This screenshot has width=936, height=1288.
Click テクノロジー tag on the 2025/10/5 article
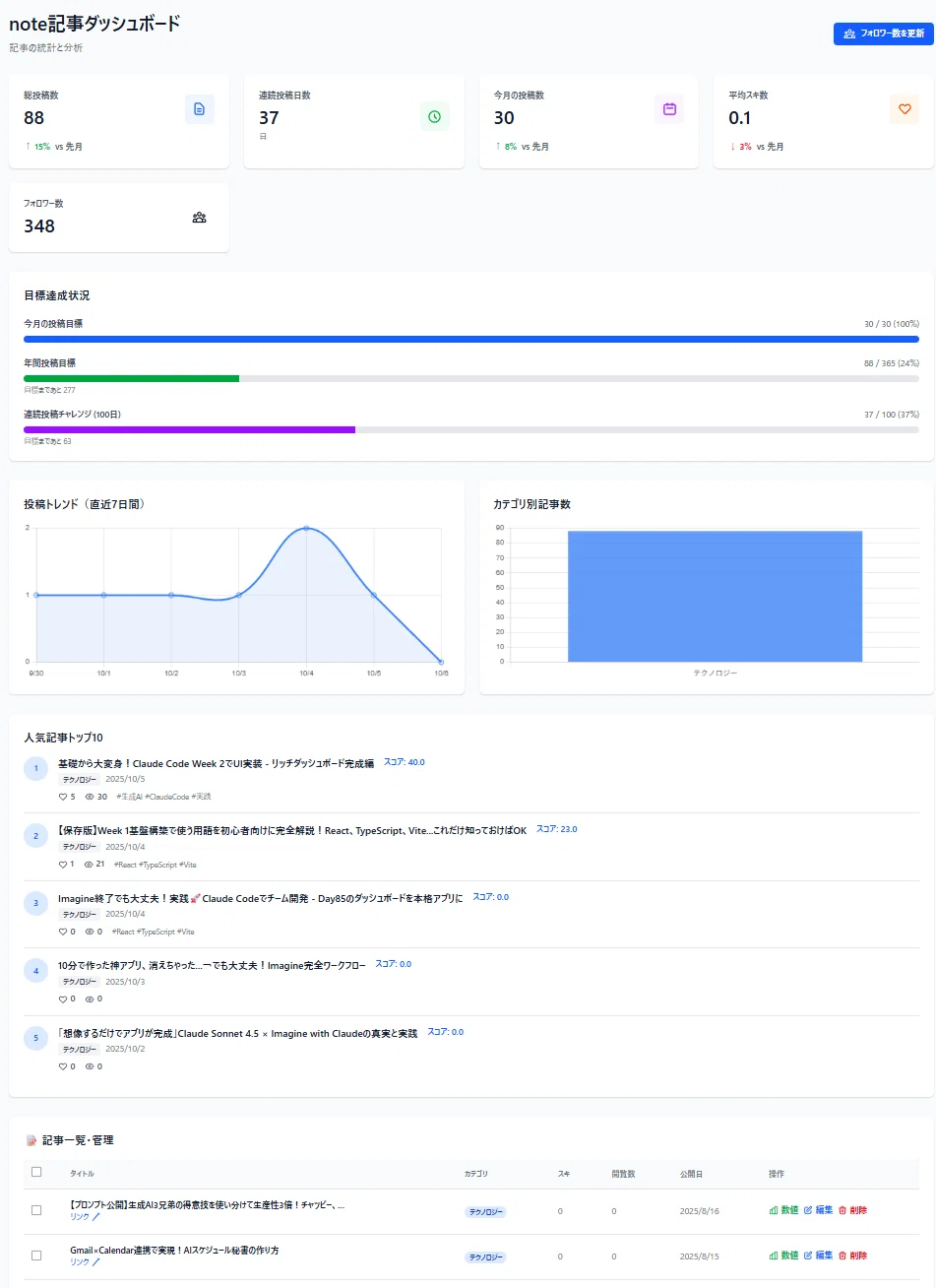(80, 779)
